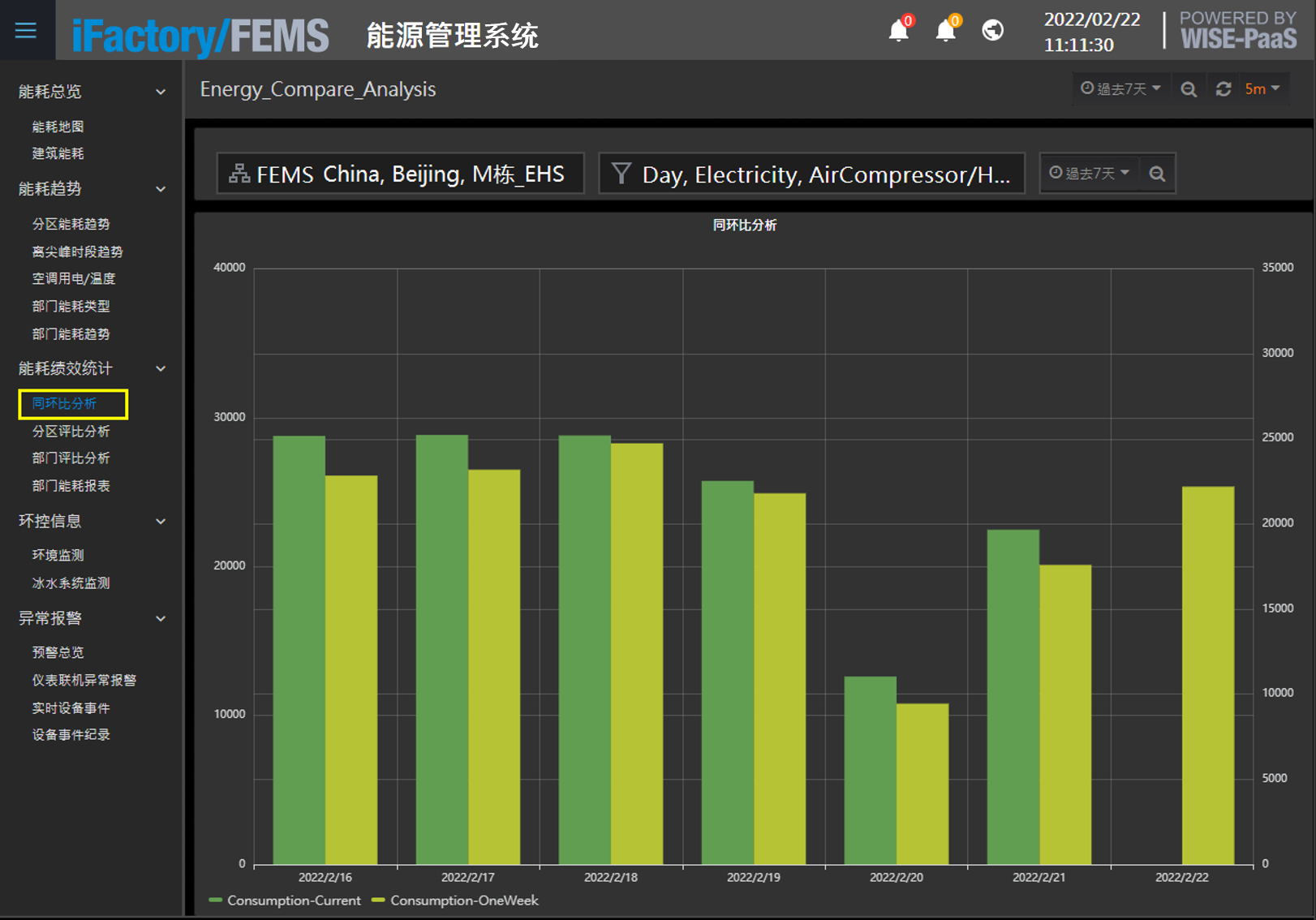Open 离尖峰时段趋势 page
This screenshot has height=920, width=1316.
[77, 251]
